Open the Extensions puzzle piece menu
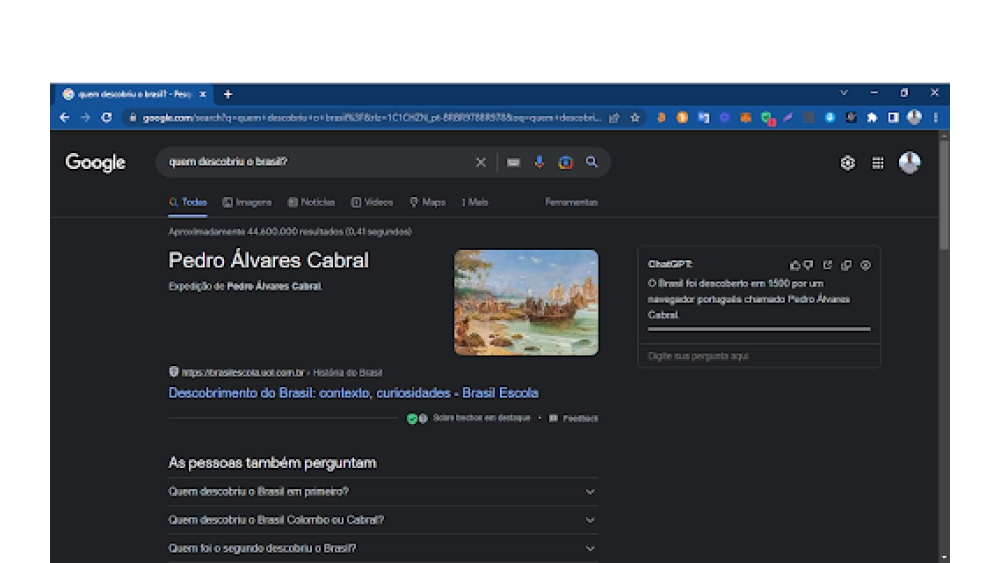The width and height of the screenshot is (1000, 563). tap(872, 117)
